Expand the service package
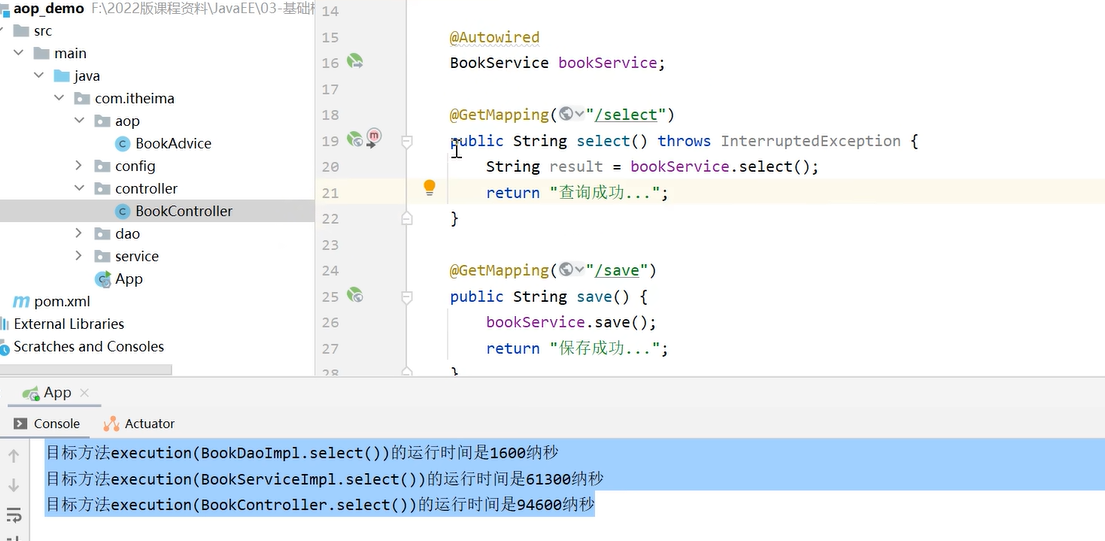The width and height of the screenshot is (1105, 541). 80,256
